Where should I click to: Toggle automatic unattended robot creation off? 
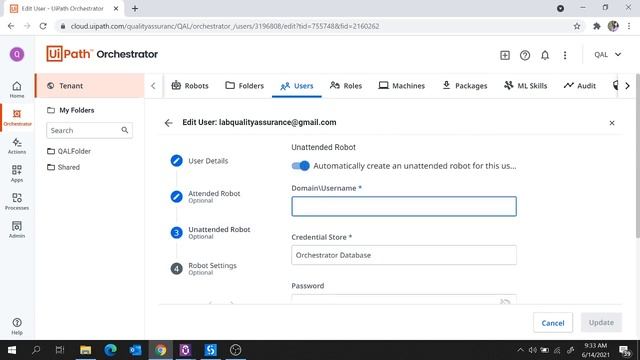301,166
